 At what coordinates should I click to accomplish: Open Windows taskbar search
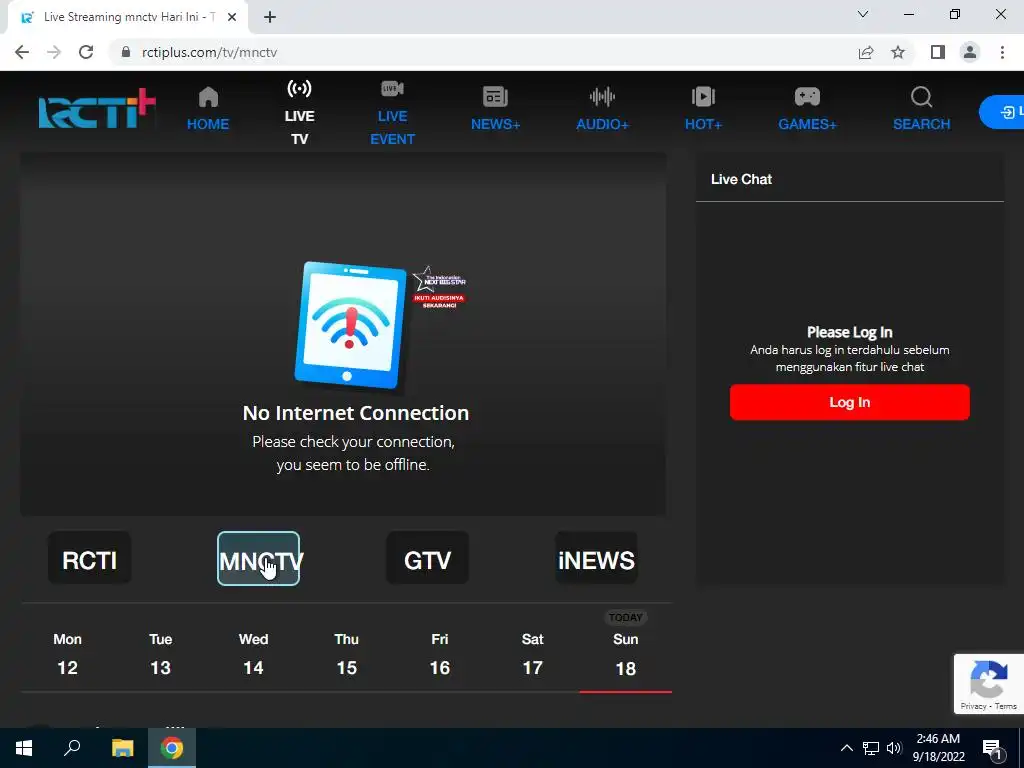tap(72, 748)
